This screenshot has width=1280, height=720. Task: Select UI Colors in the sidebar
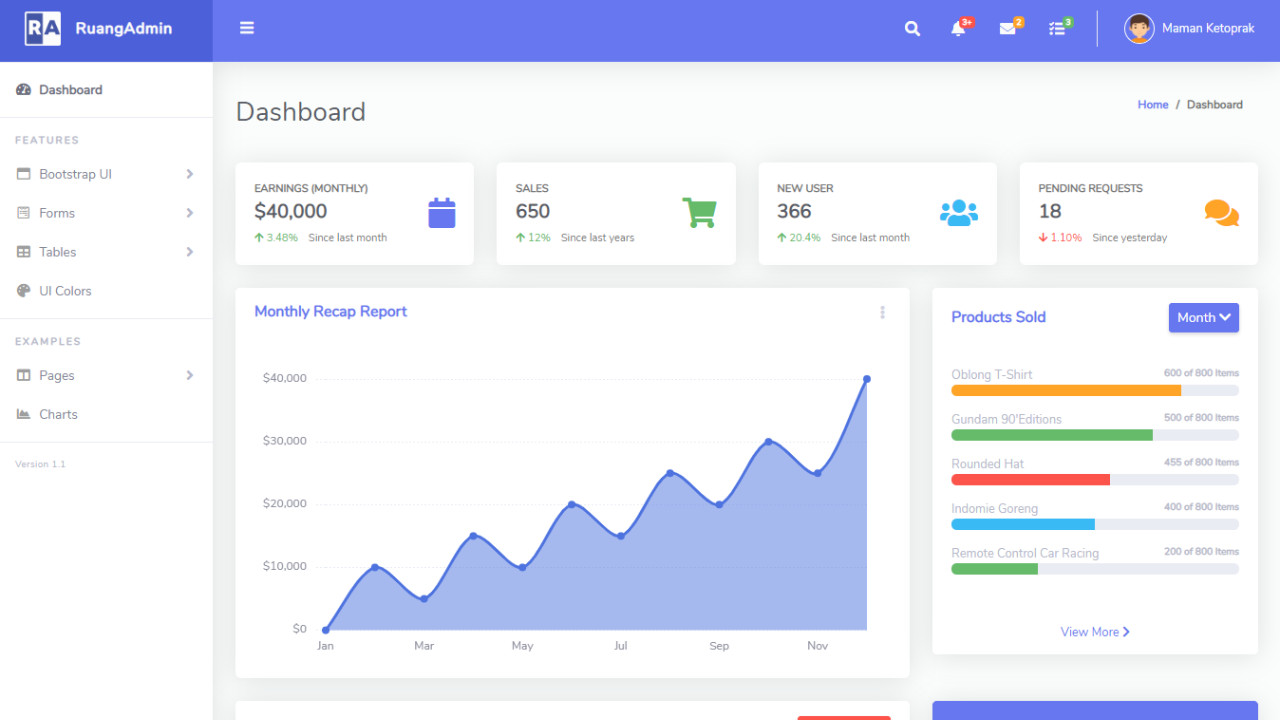[x=65, y=291]
